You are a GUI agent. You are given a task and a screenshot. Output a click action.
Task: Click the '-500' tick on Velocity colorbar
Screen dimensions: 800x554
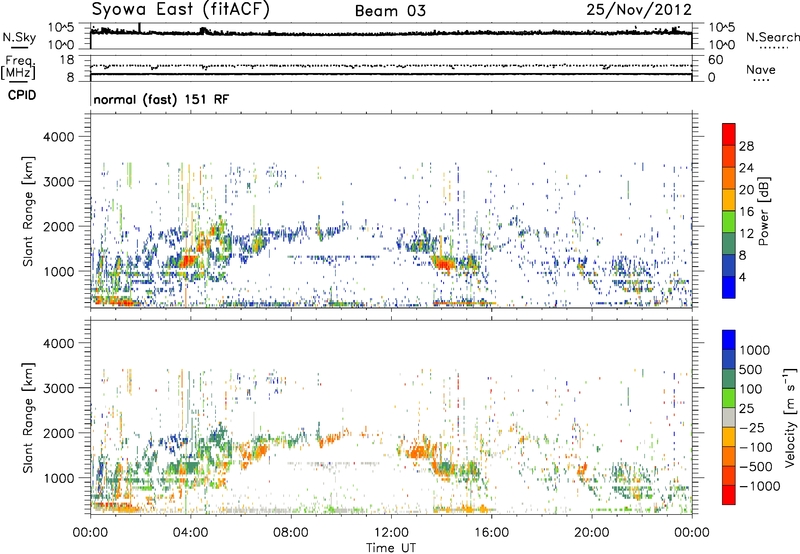point(756,467)
